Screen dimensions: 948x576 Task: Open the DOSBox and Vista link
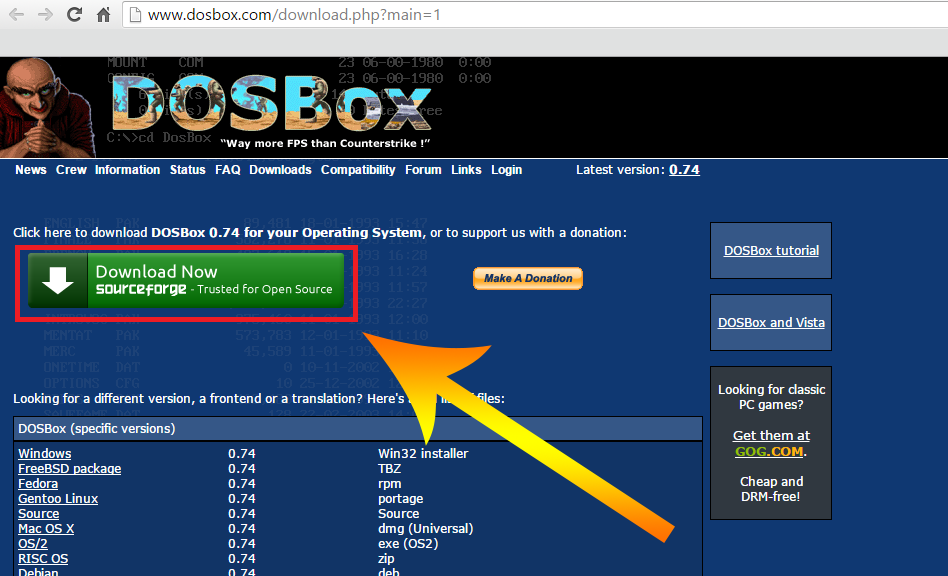(771, 323)
